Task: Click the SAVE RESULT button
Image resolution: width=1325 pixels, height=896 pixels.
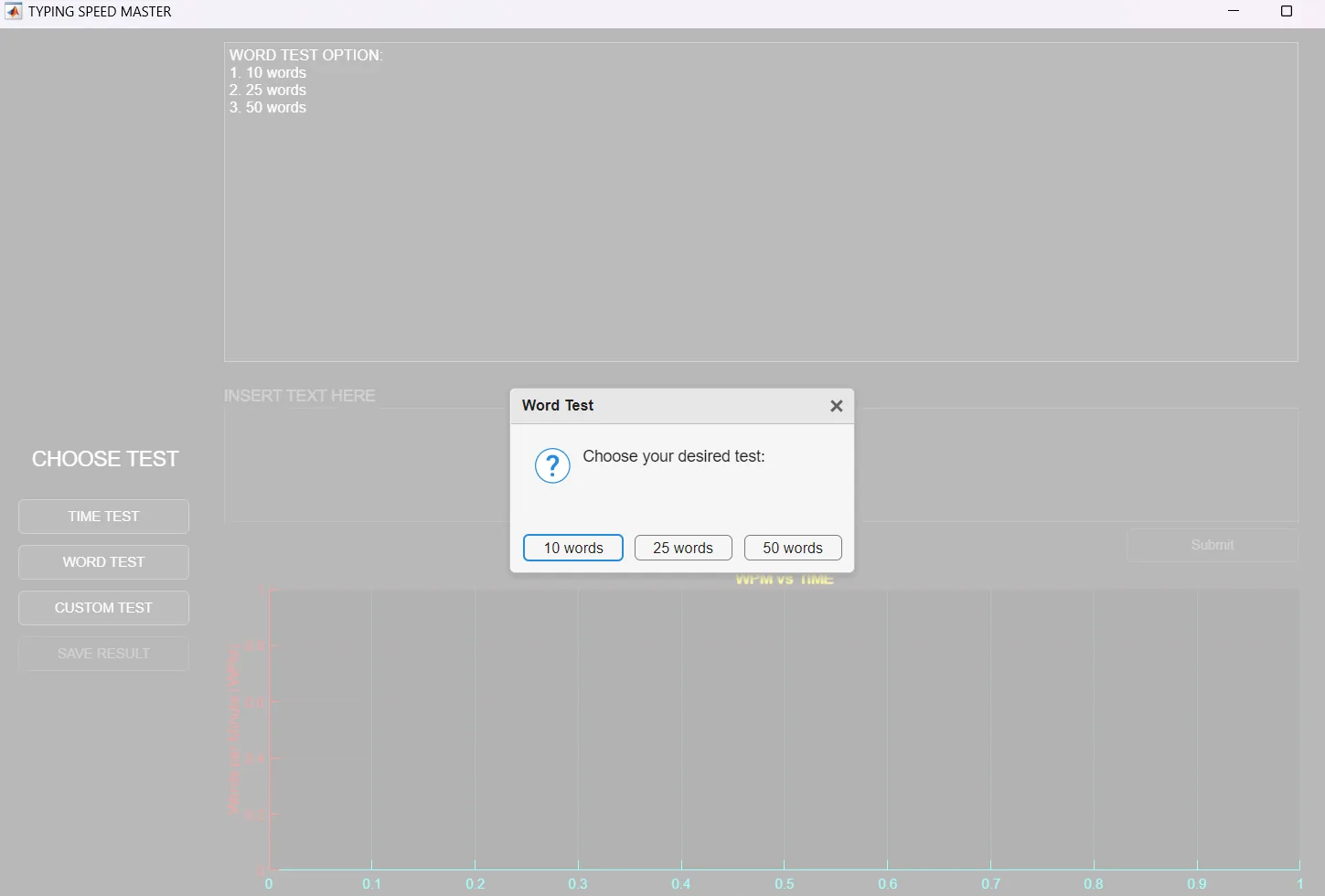Action: pos(103,654)
